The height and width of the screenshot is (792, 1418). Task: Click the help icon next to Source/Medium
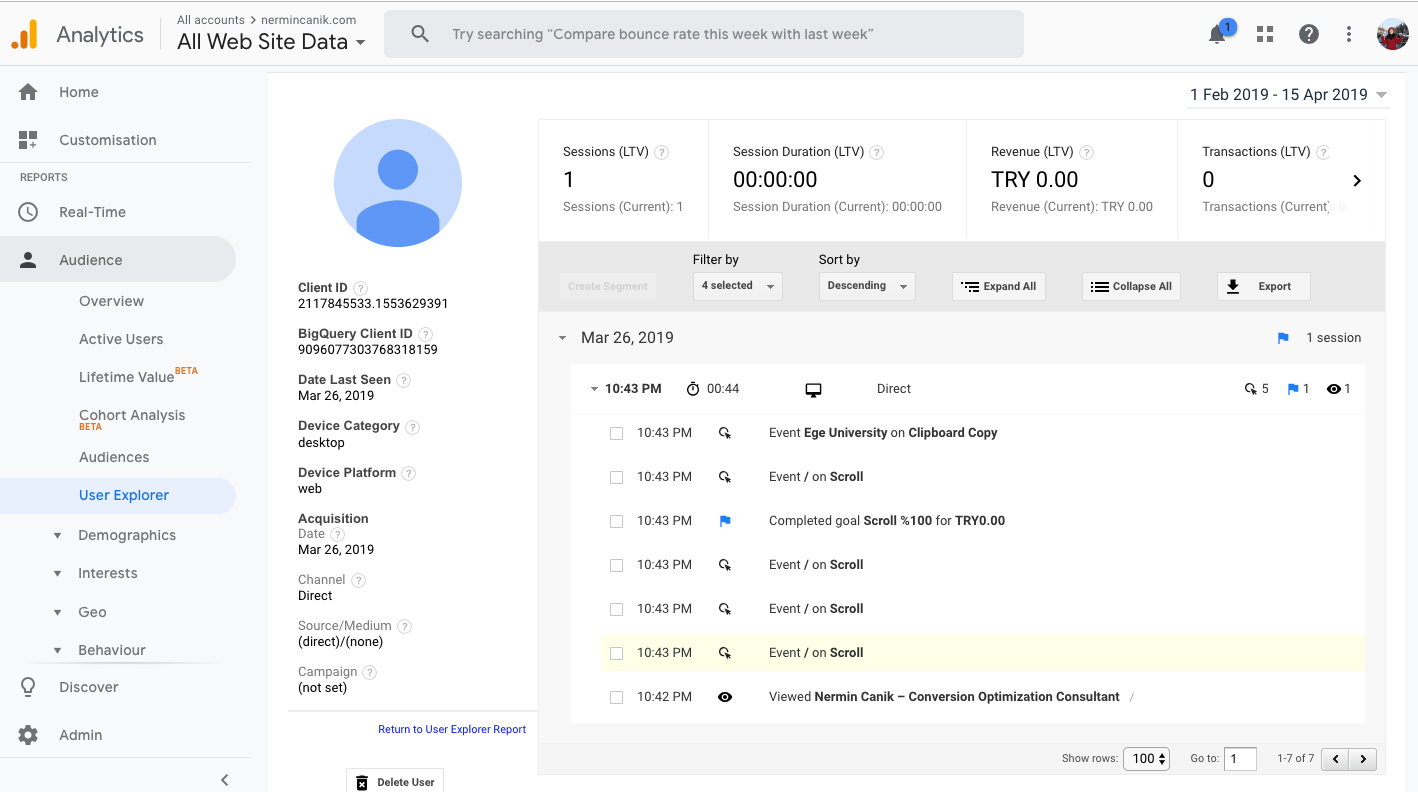pos(404,626)
